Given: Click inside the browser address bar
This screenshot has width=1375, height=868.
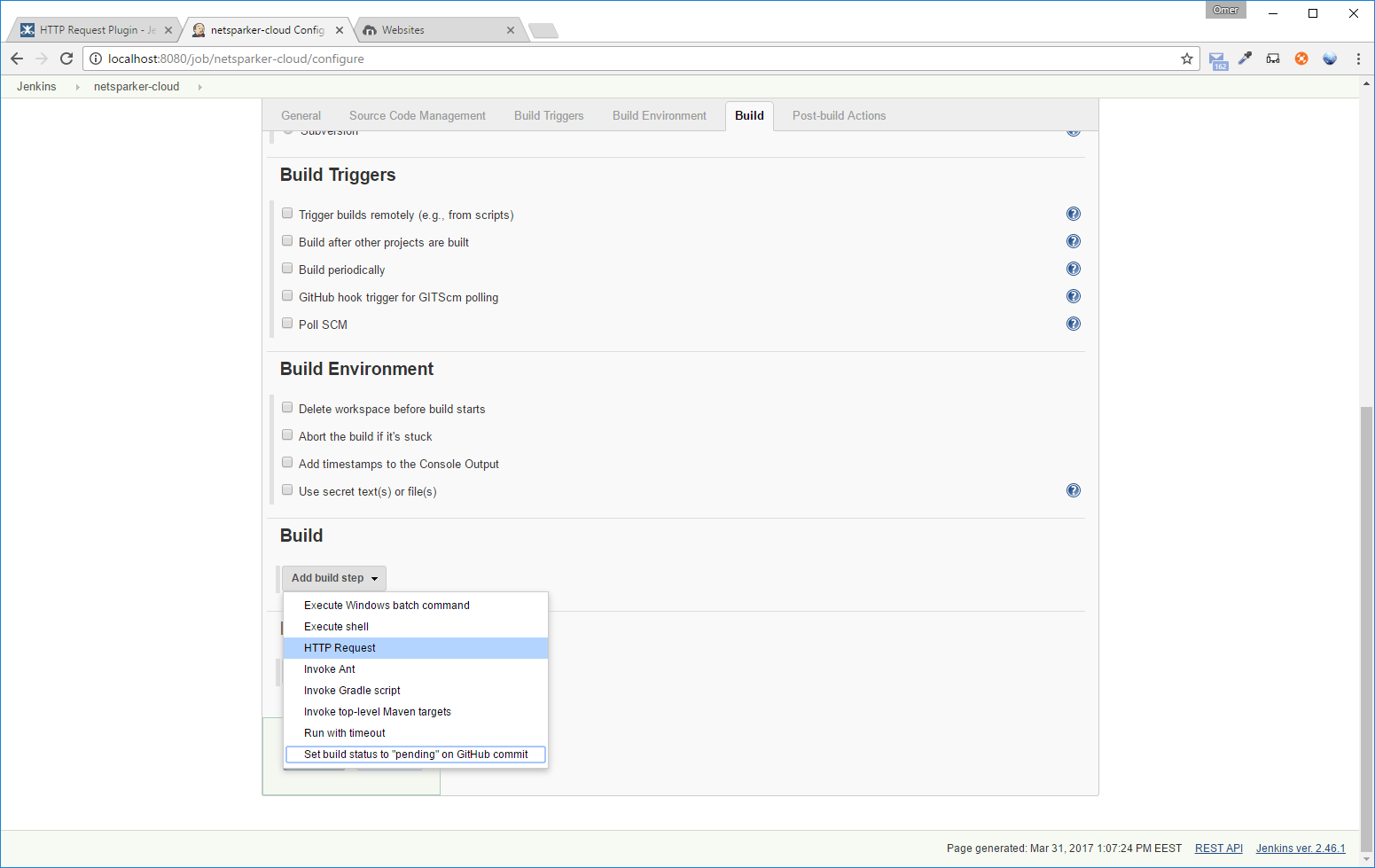Looking at the screenshot, I should pos(532,59).
